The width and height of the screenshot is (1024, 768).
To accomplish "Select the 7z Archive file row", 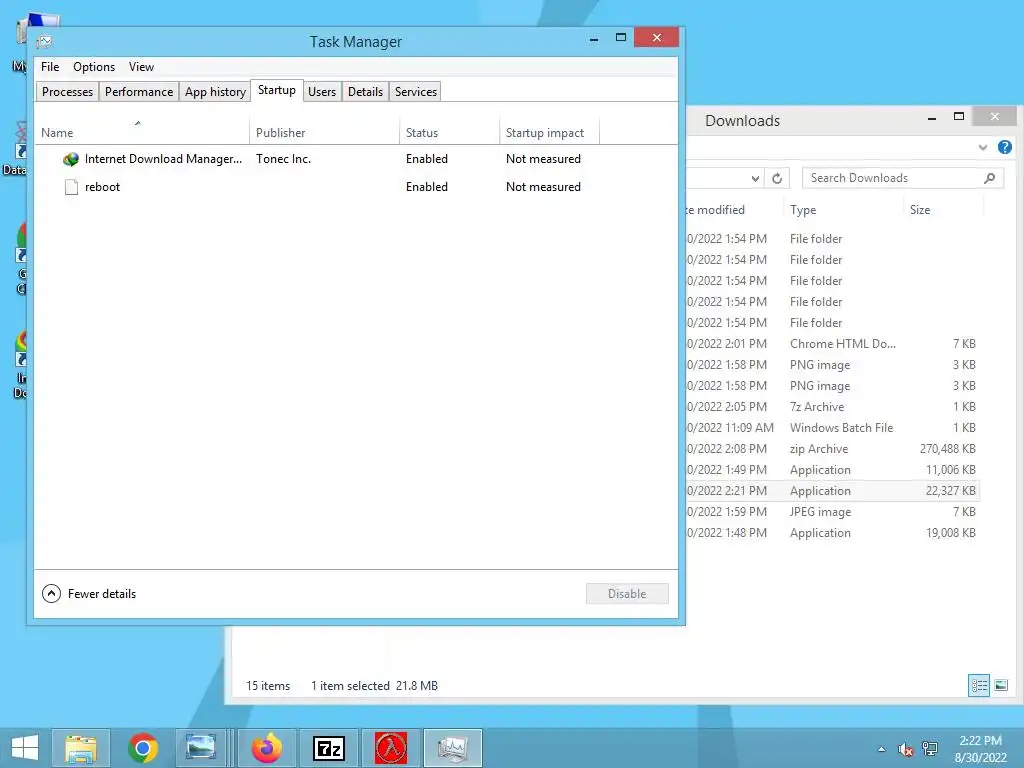I will pos(833,407).
